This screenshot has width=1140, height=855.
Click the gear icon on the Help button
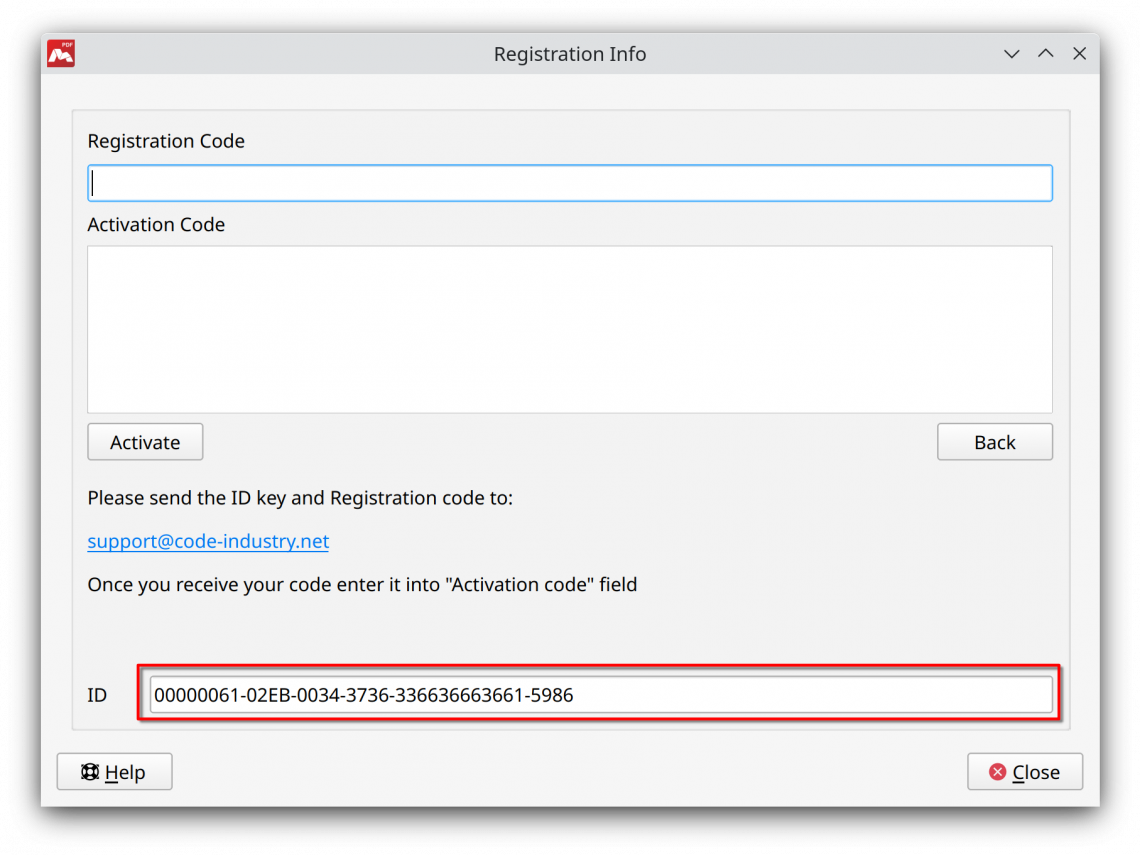tap(90, 771)
